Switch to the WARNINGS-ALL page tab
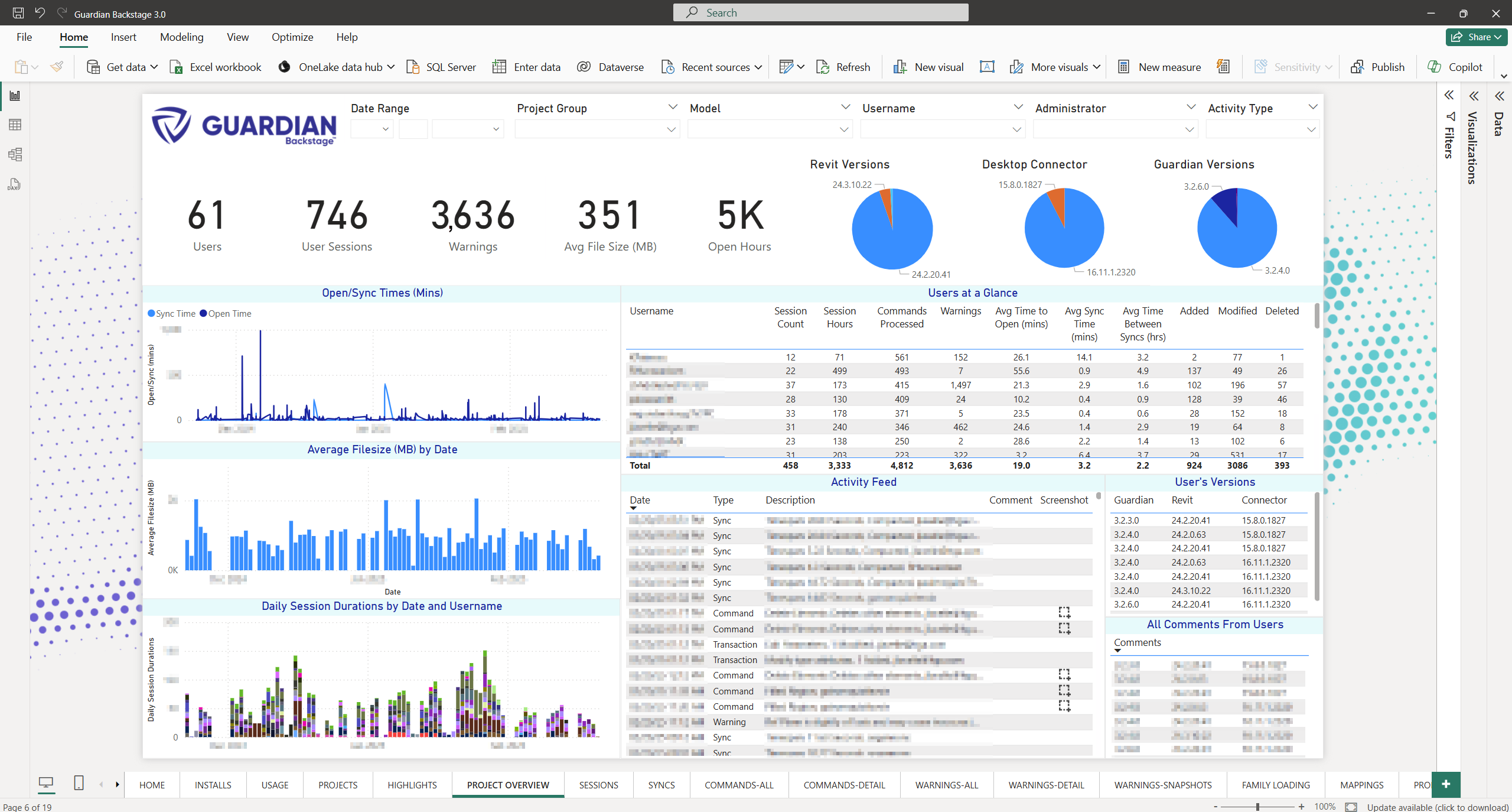Image resolution: width=1512 pixels, height=812 pixels. coord(946,785)
